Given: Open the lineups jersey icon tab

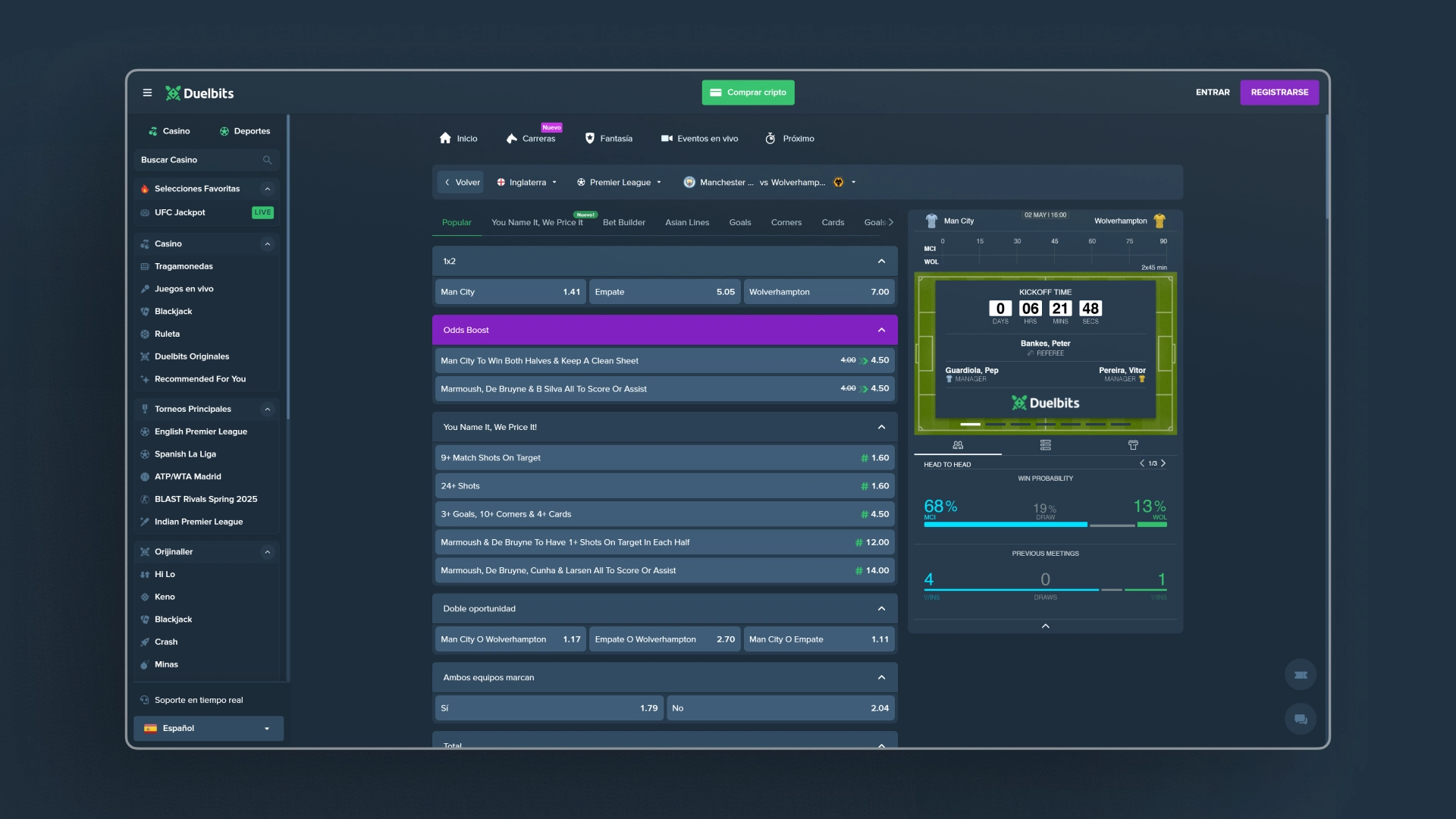Looking at the screenshot, I should 1133,445.
